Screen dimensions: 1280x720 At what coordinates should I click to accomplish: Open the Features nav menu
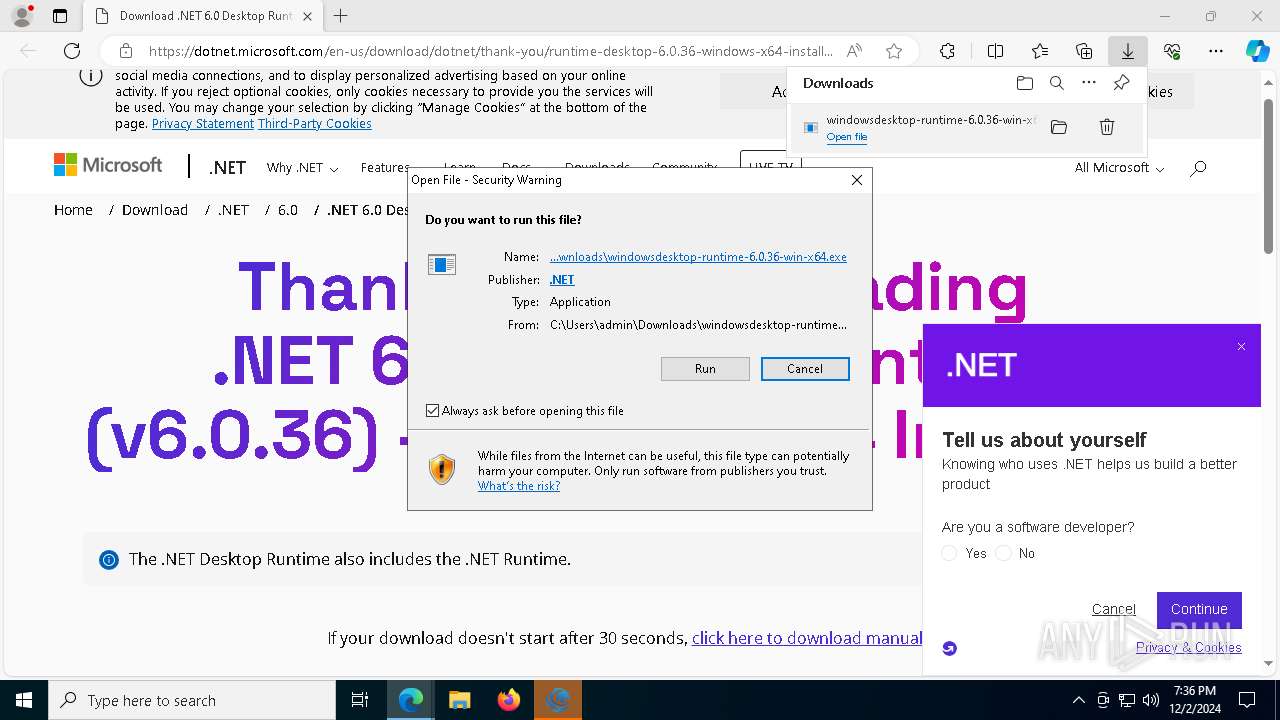385,168
